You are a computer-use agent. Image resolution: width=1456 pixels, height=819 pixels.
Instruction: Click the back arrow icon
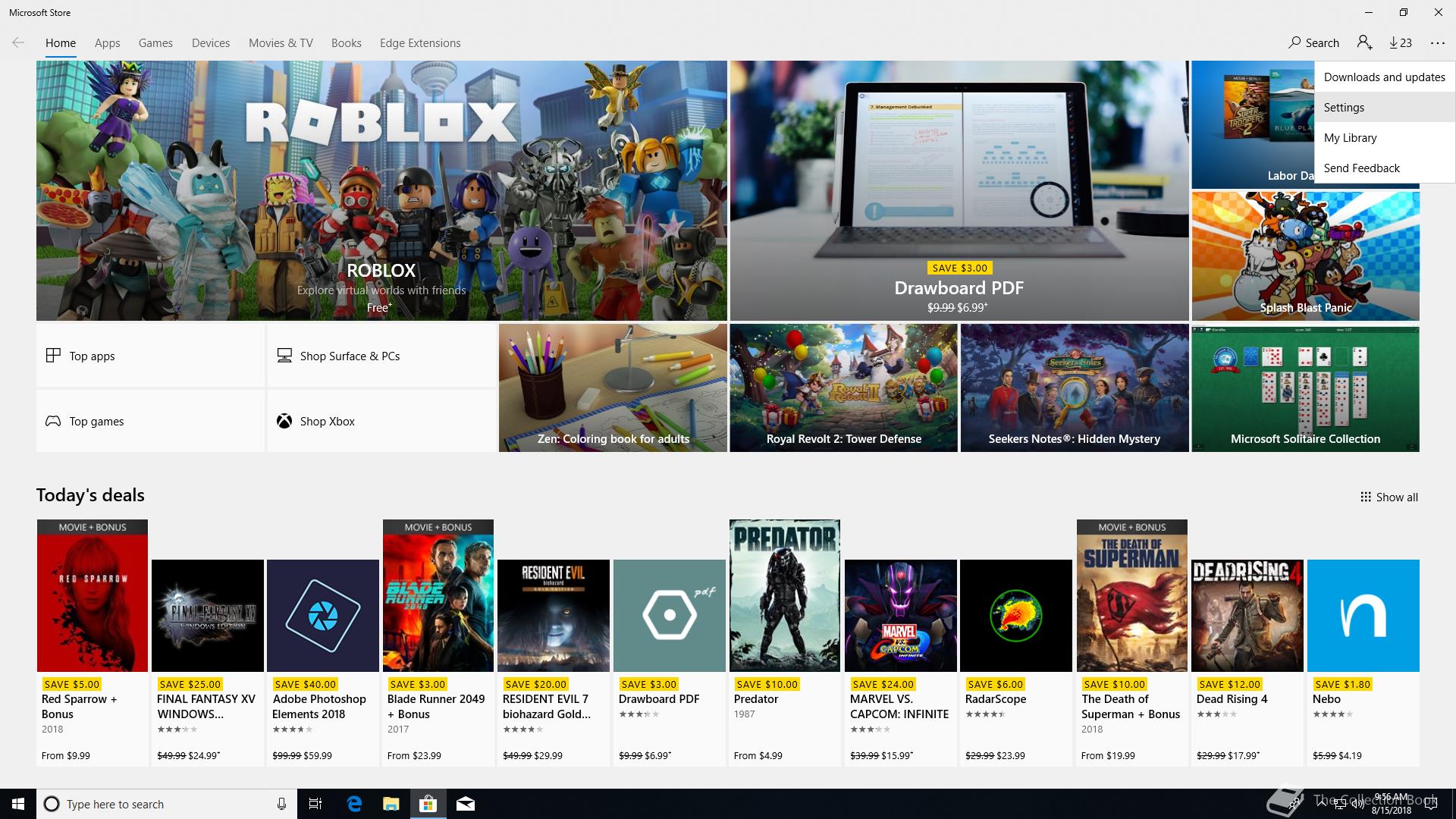pos(18,43)
